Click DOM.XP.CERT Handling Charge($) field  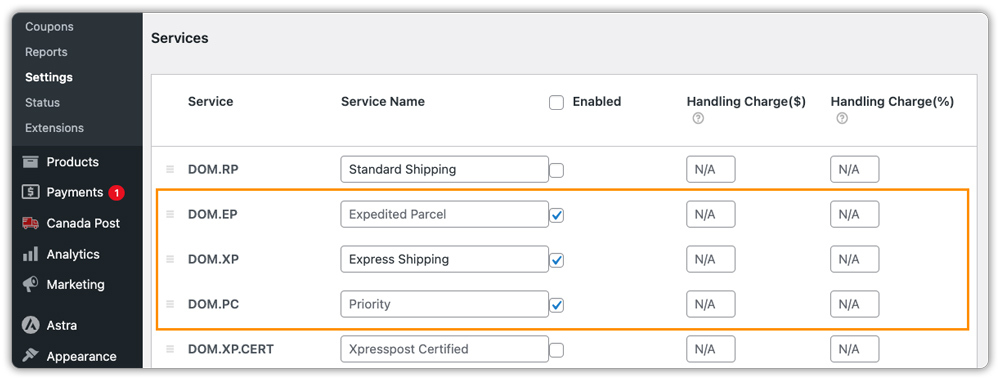[x=710, y=349]
